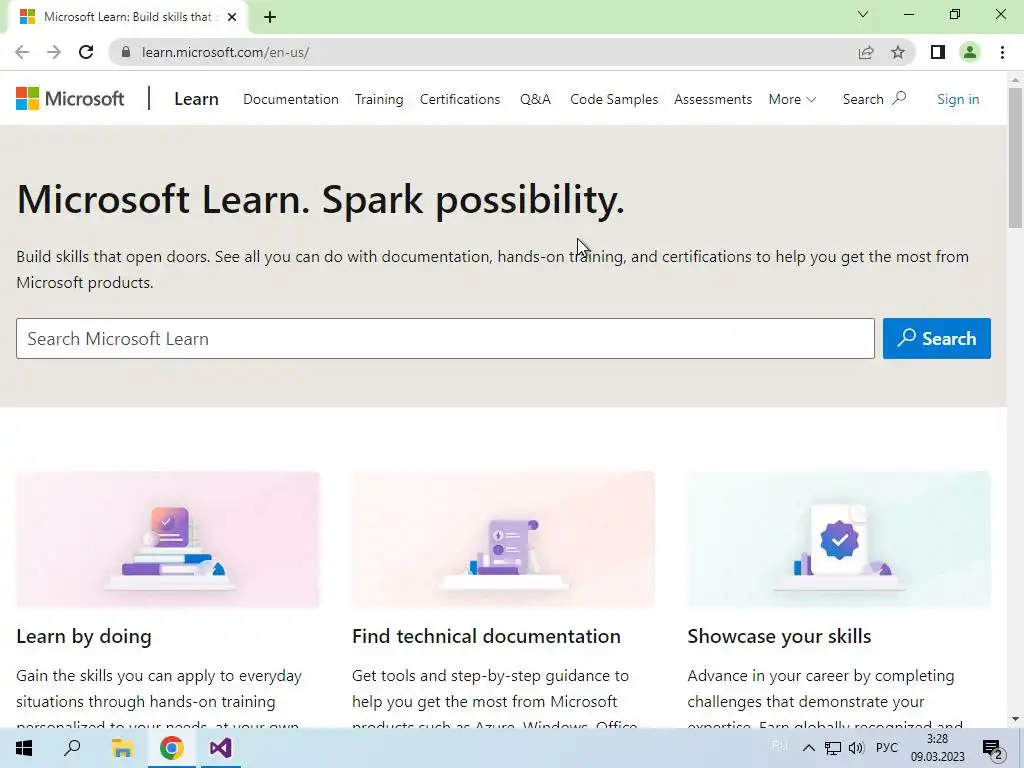Close the Microsoft Learn tab
Viewport: 1024px width, 768px height.
click(232, 17)
